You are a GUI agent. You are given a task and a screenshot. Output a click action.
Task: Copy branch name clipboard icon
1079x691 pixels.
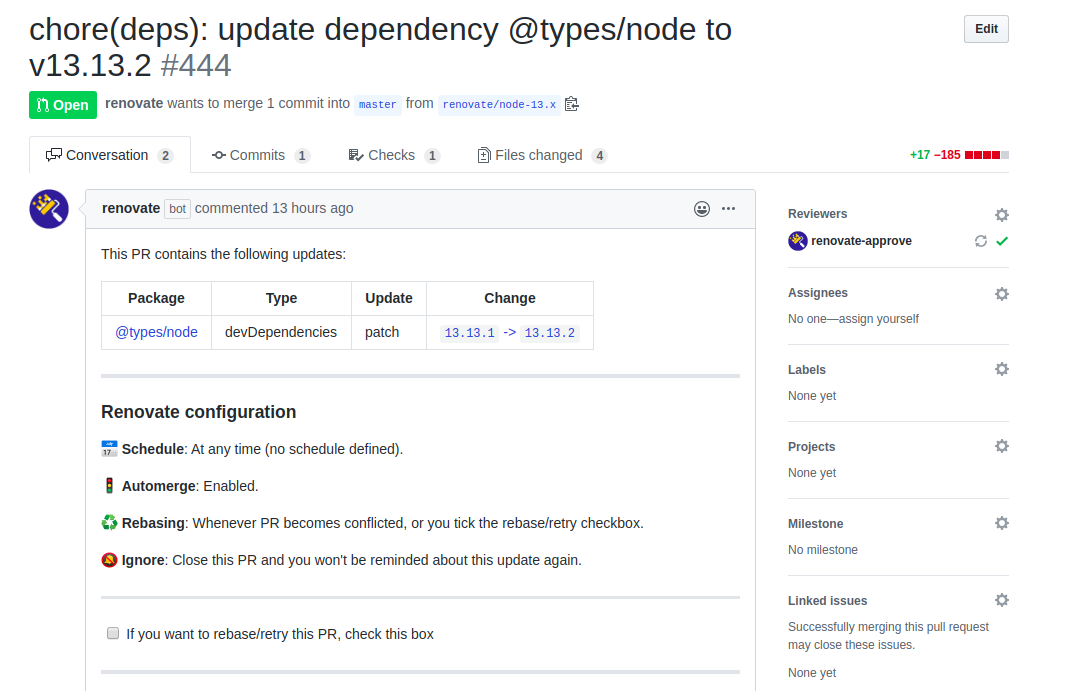(x=571, y=104)
